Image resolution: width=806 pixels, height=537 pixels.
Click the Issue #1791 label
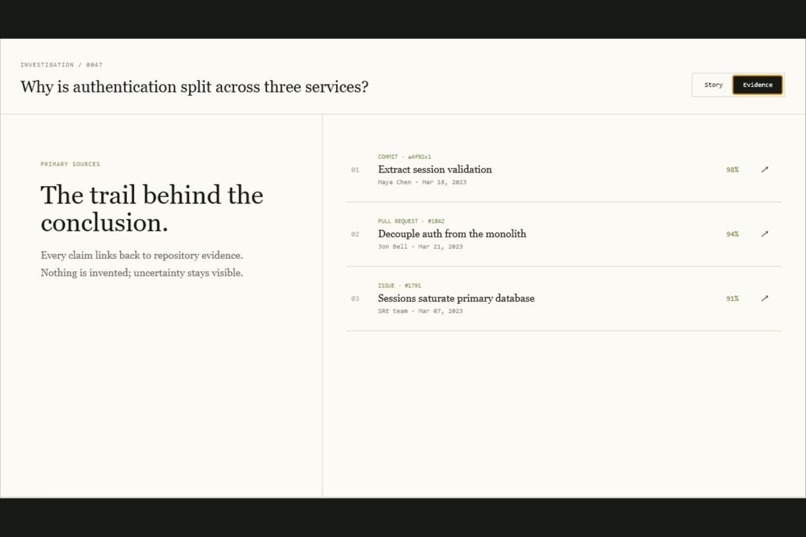point(399,285)
